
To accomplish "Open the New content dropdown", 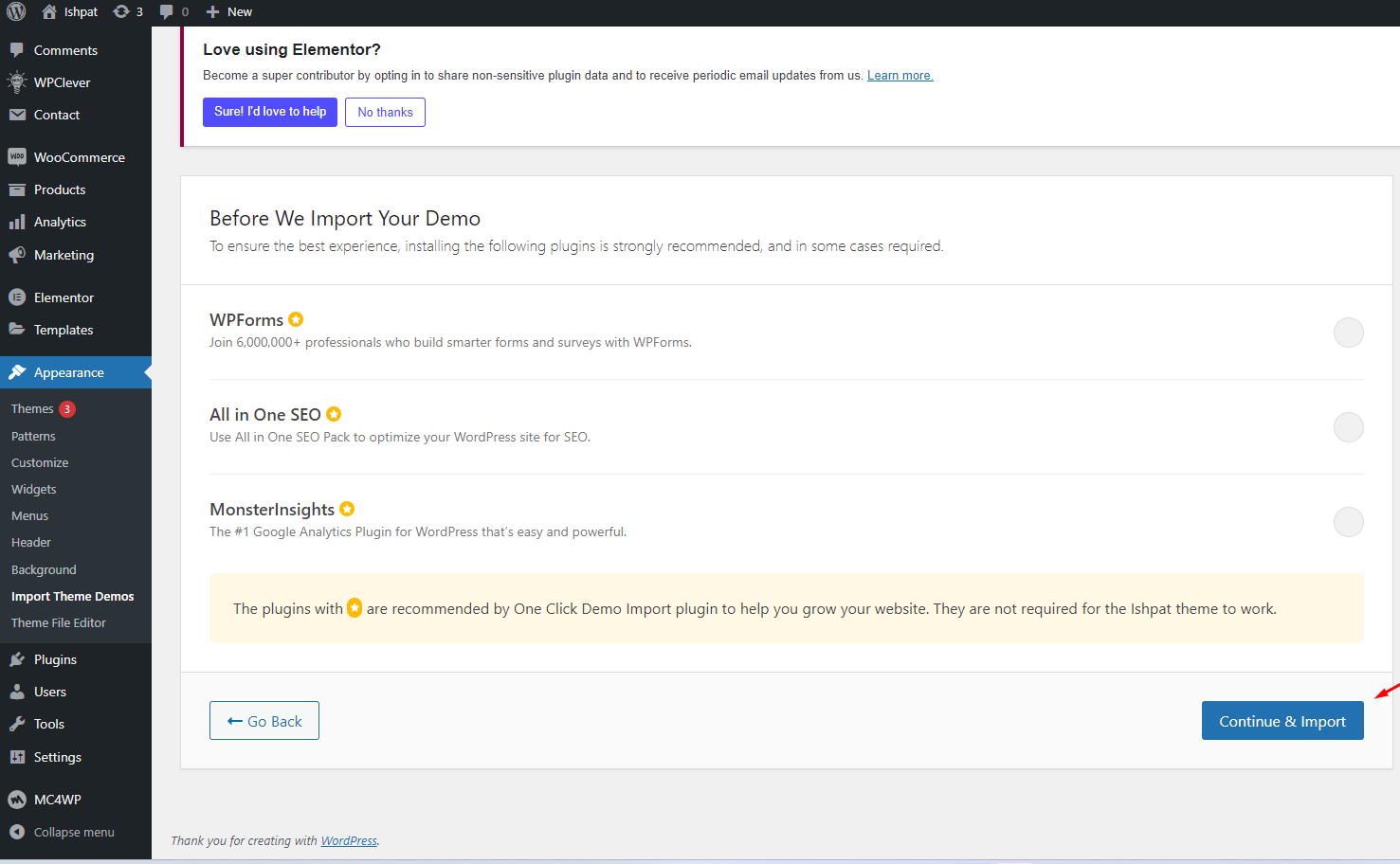I will 229,11.
